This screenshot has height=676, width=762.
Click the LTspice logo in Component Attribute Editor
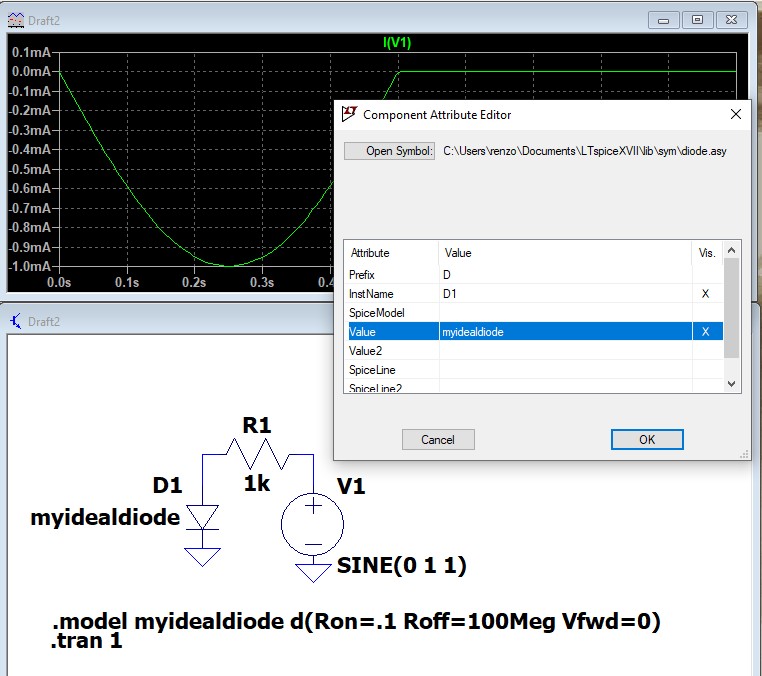pos(349,114)
